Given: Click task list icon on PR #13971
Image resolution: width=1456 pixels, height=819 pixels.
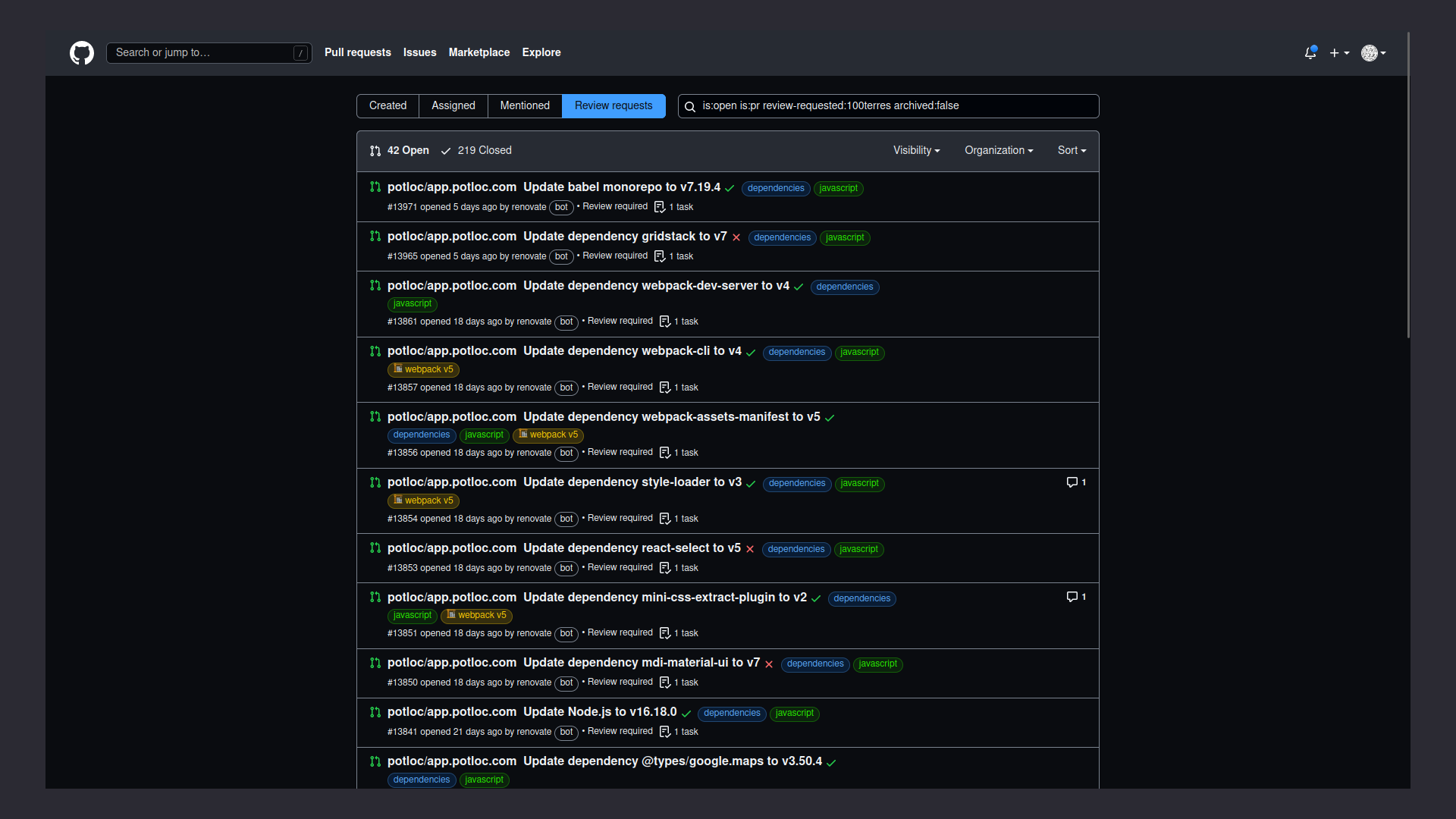Looking at the screenshot, I should (660, 207).
